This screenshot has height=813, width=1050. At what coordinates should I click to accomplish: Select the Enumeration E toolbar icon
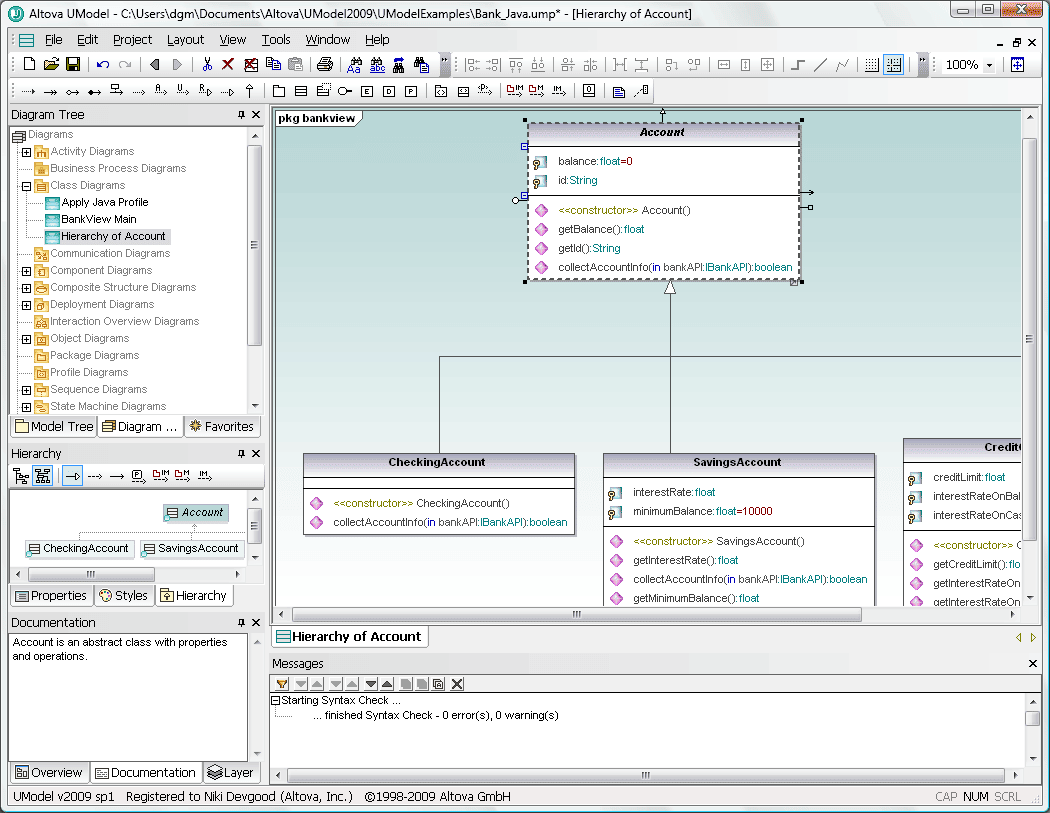tap(367, 90)
